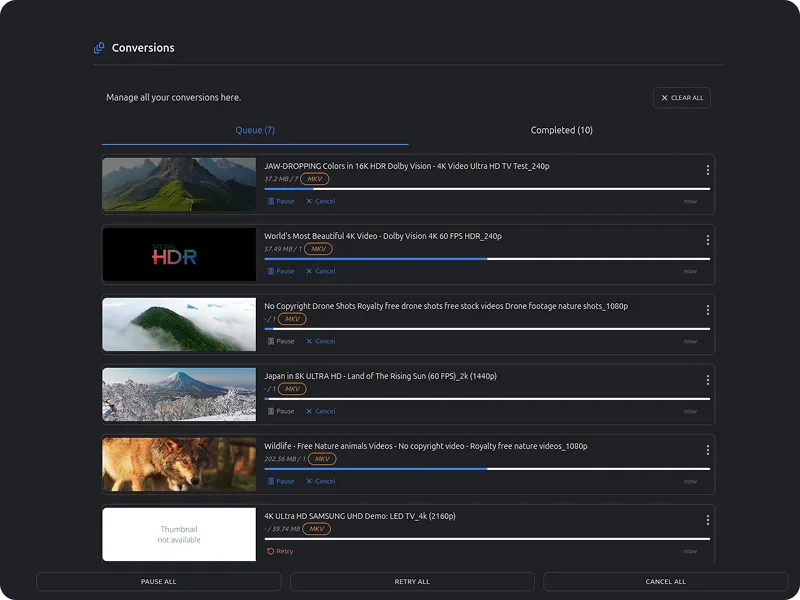Screen dimensions: 800x600
Task: Open options menu for the JAW-DROPPING Colors item
Action: 708,170
